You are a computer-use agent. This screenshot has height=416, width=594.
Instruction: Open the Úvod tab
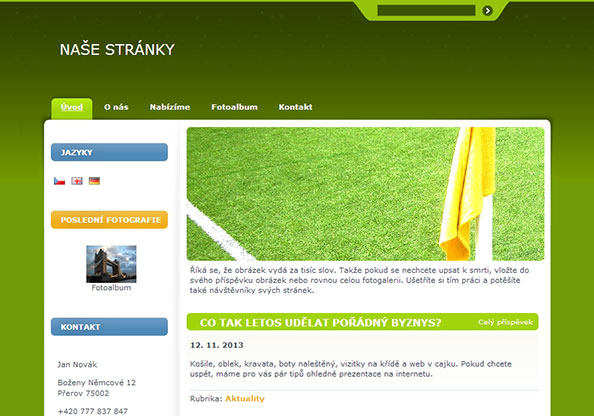pyautogui.click(x=72, y=107)
